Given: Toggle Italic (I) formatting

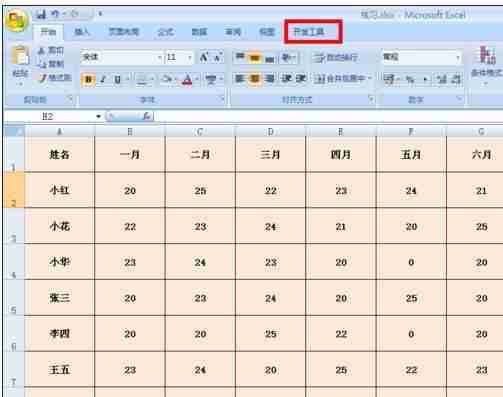Looking at the screenshot, I should [103, 79].
